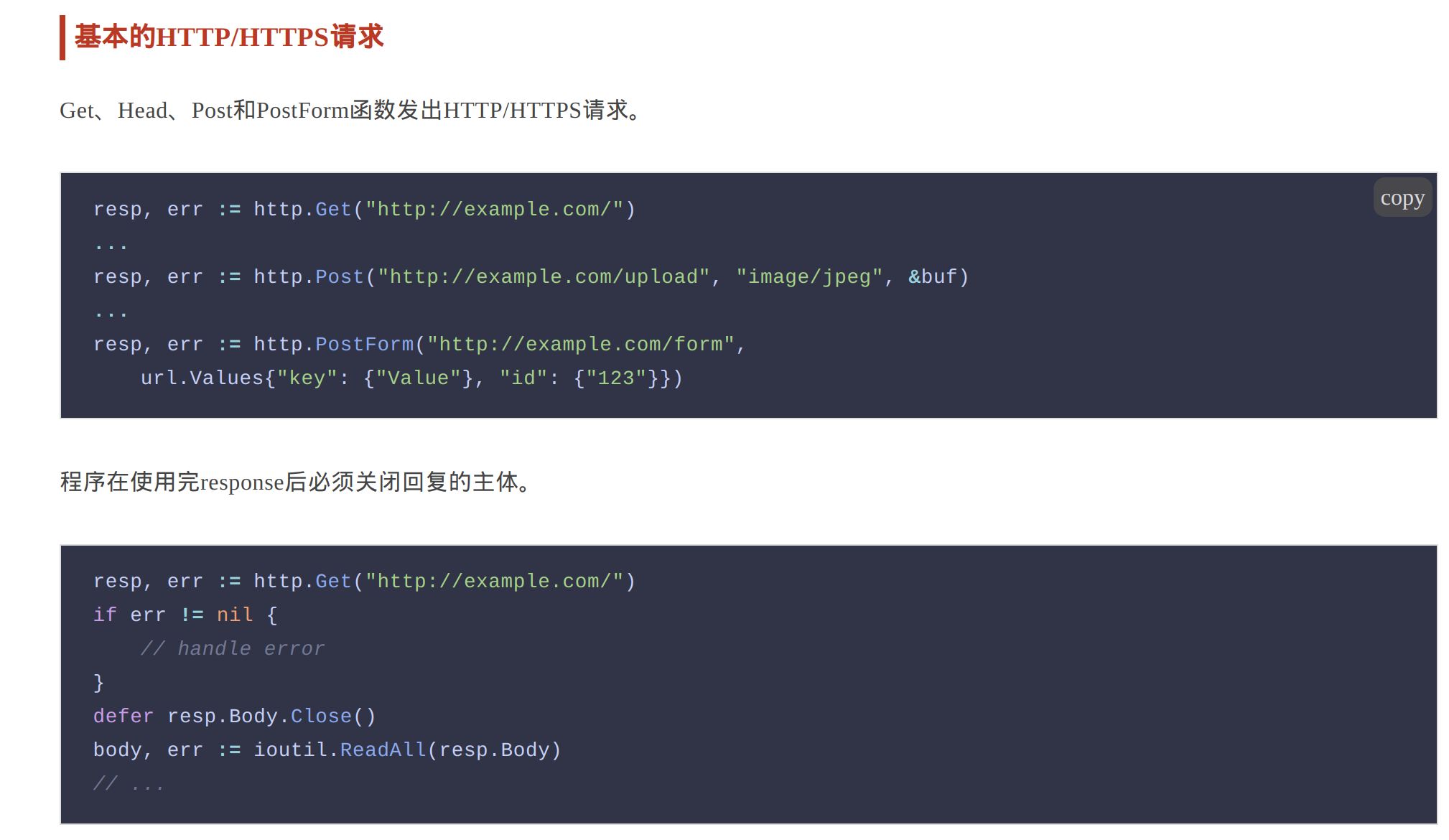
Task: Click the &buf argument in the Post call
Action: (932, 277)
